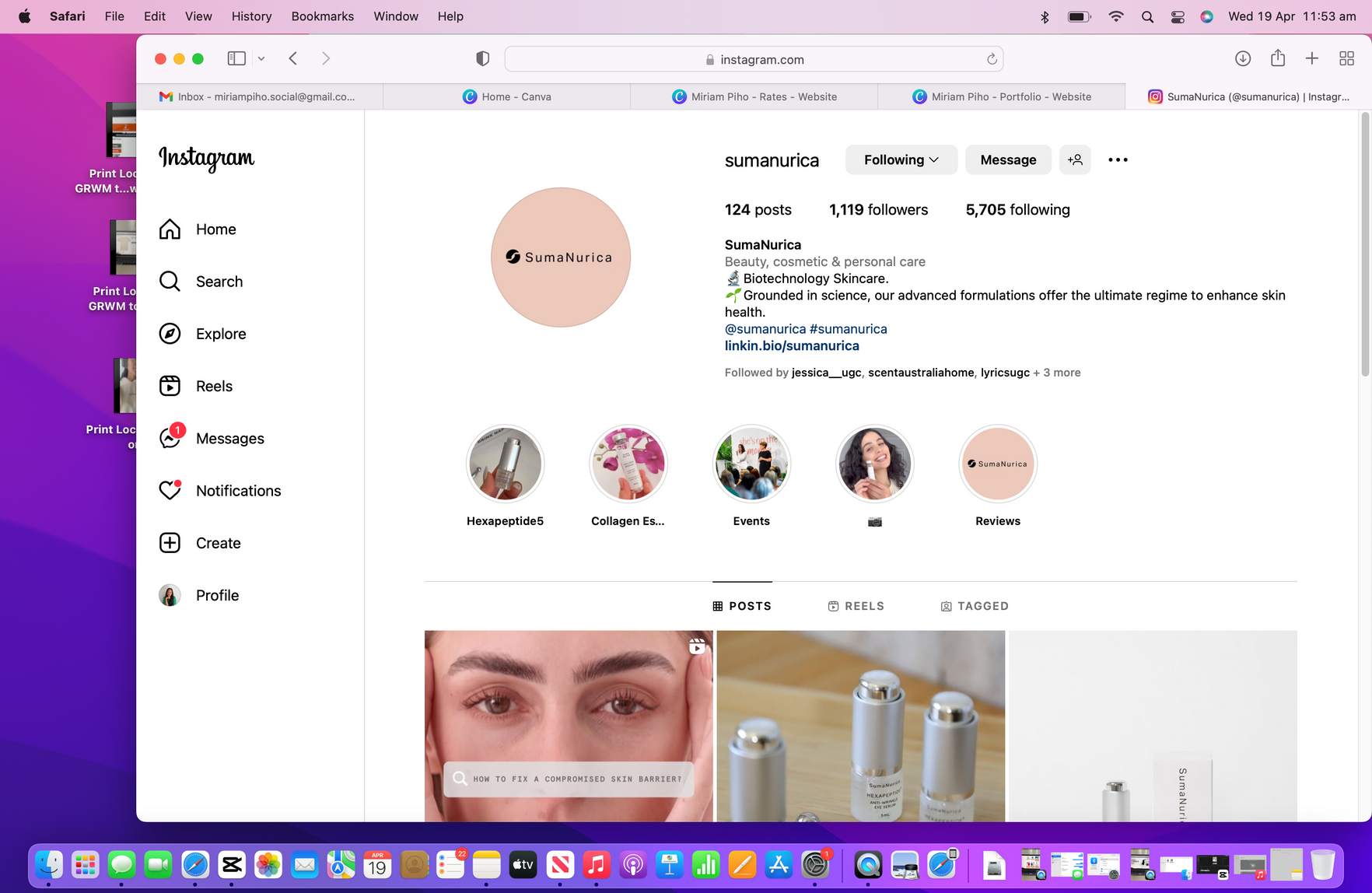Switch to the Gmail Inbox tab
1372x893 pixels.
(x=259, y=96)
